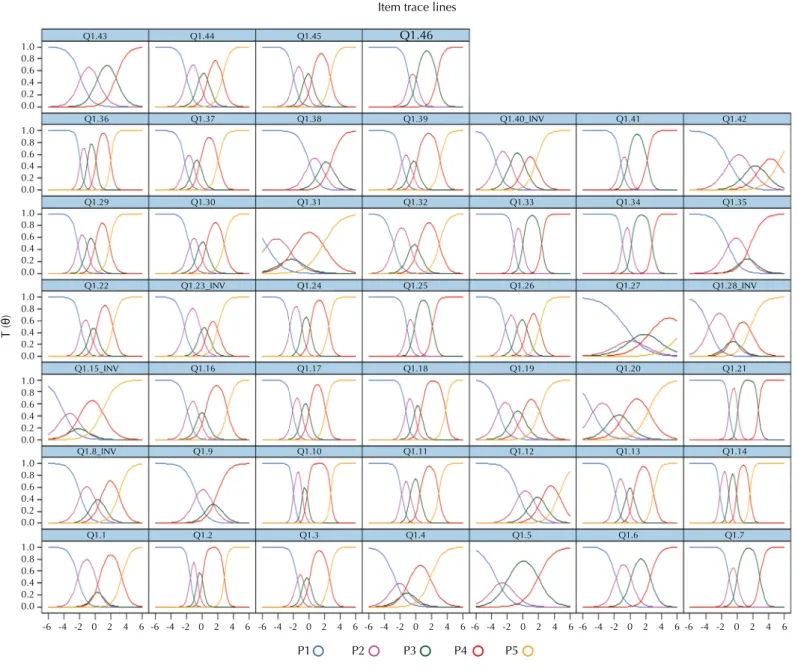Select the Q1.7 panel header
Screen dimensions: 798x671
[x=737, y=535]
